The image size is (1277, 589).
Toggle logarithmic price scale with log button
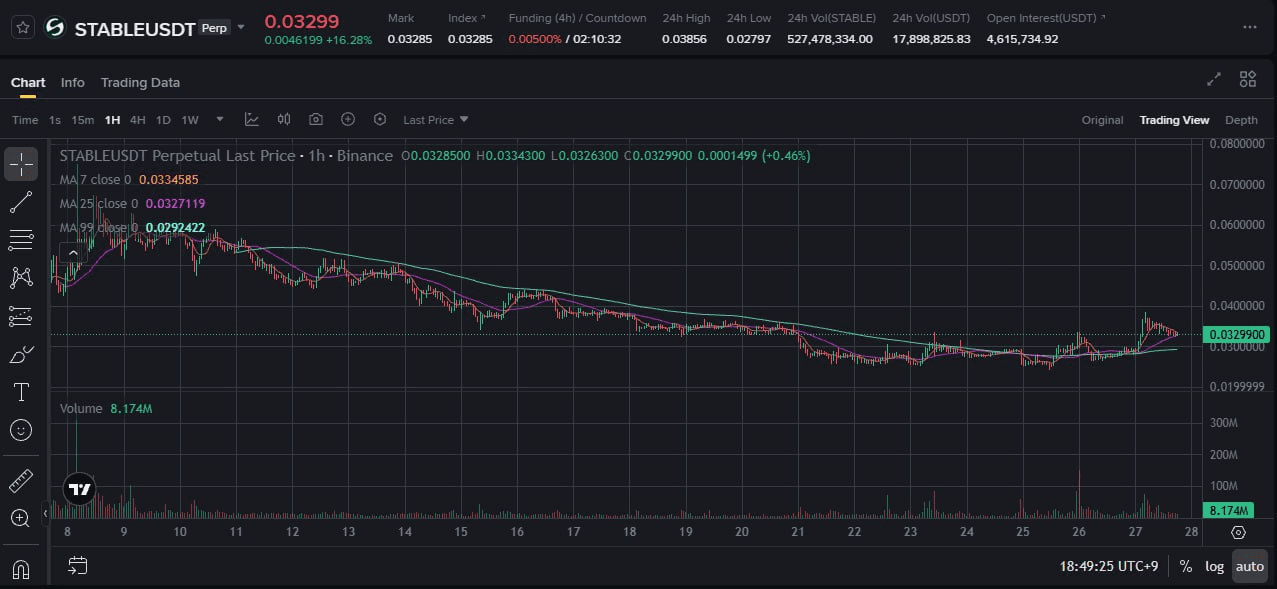(1213, 566)
